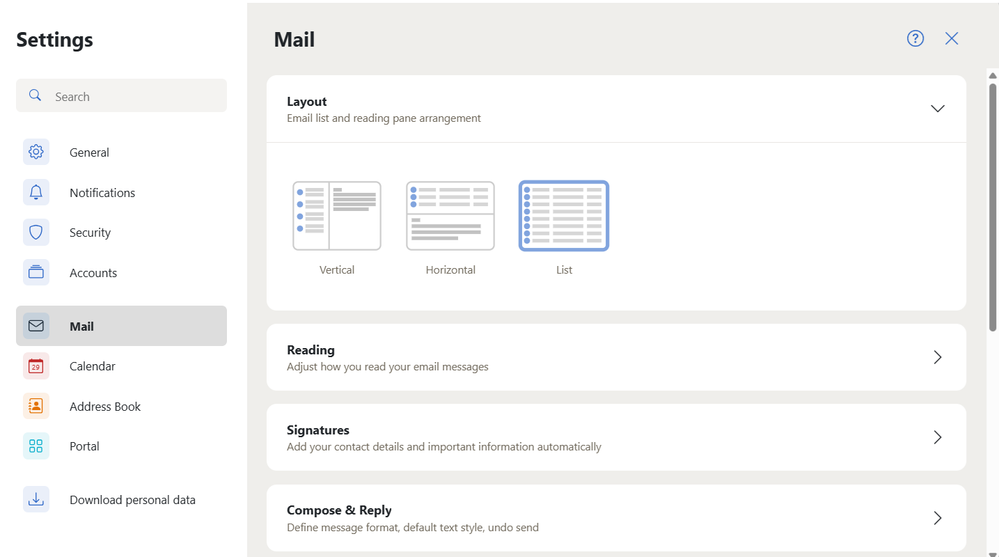Click the vertical scrollbar thumb

(x=992, y=205)
